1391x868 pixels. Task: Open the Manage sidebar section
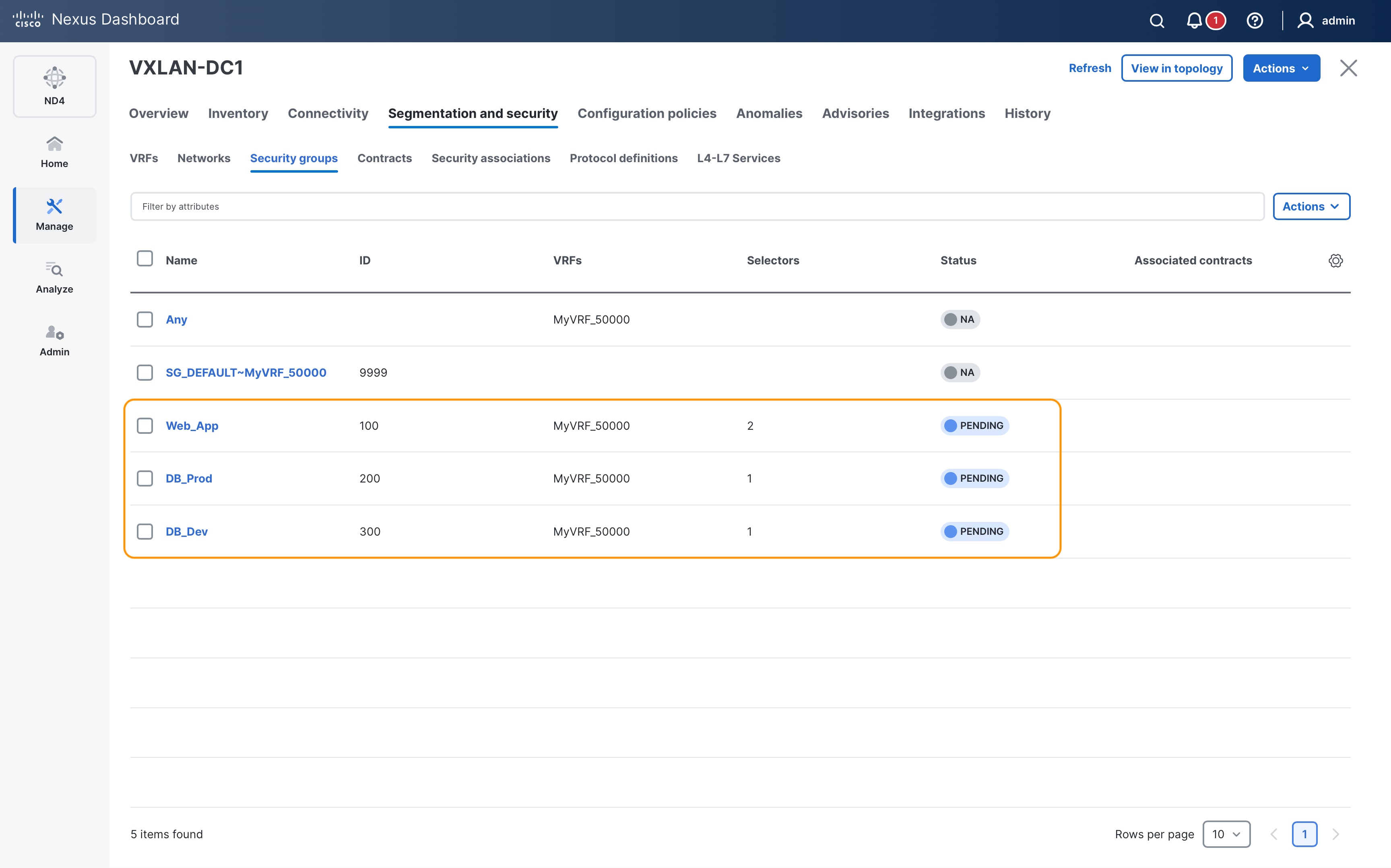(x=55, y=215)
